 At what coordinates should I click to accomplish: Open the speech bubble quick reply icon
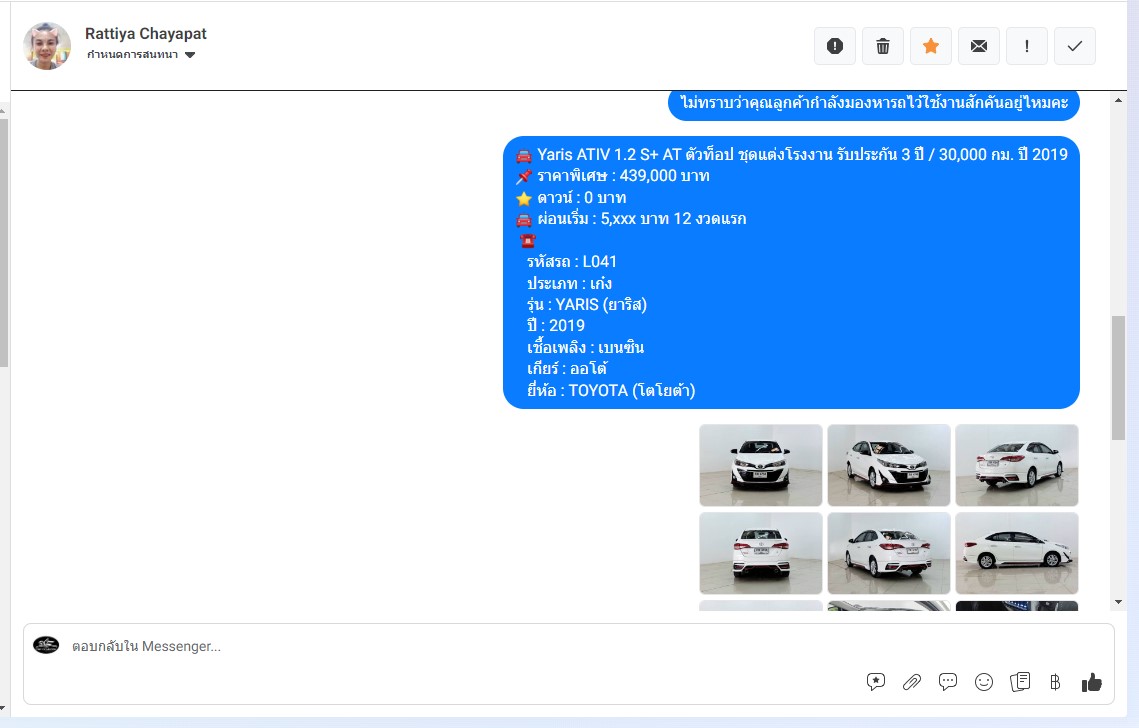(948, 682)
